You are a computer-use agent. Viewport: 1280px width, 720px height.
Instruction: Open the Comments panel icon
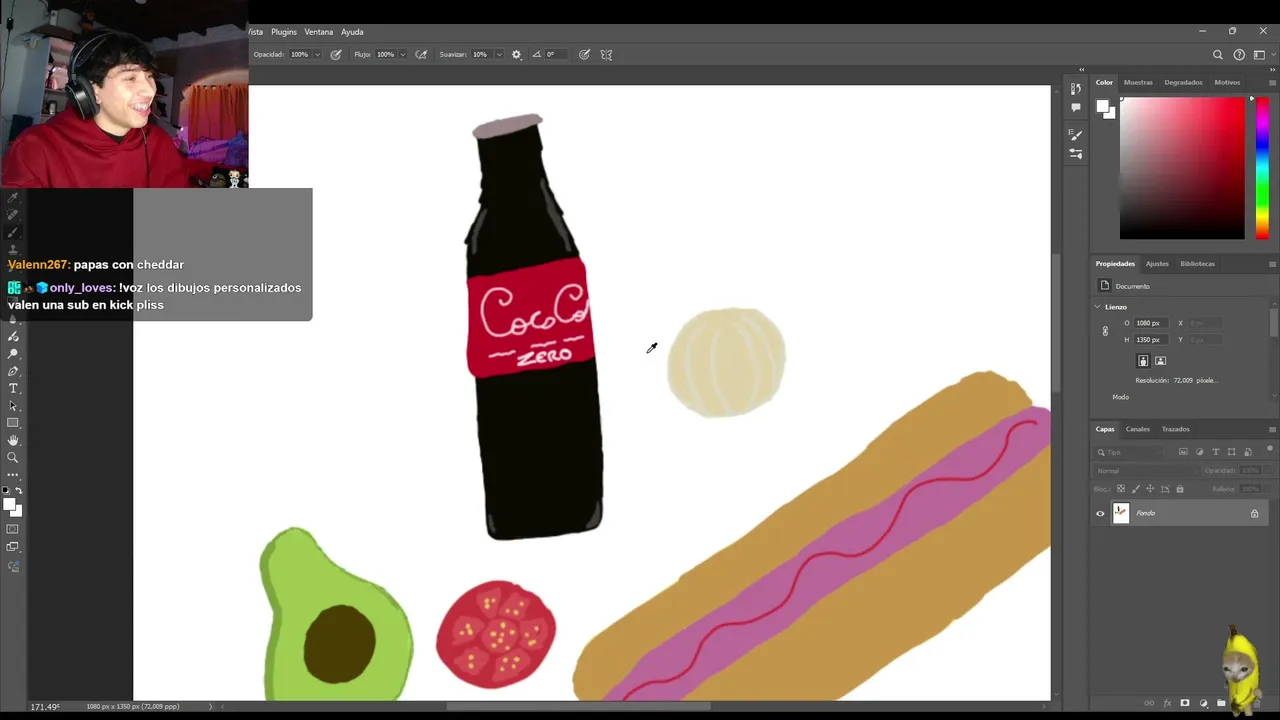pyautogui.click(x=1076, y=107)
